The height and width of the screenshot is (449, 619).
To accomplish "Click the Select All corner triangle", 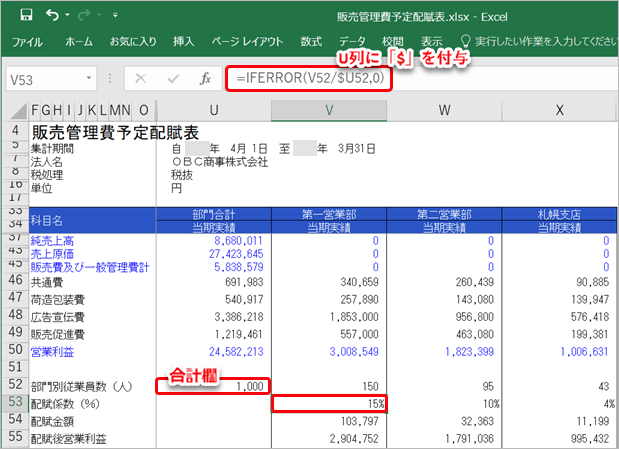I will [x=18, y=110].
